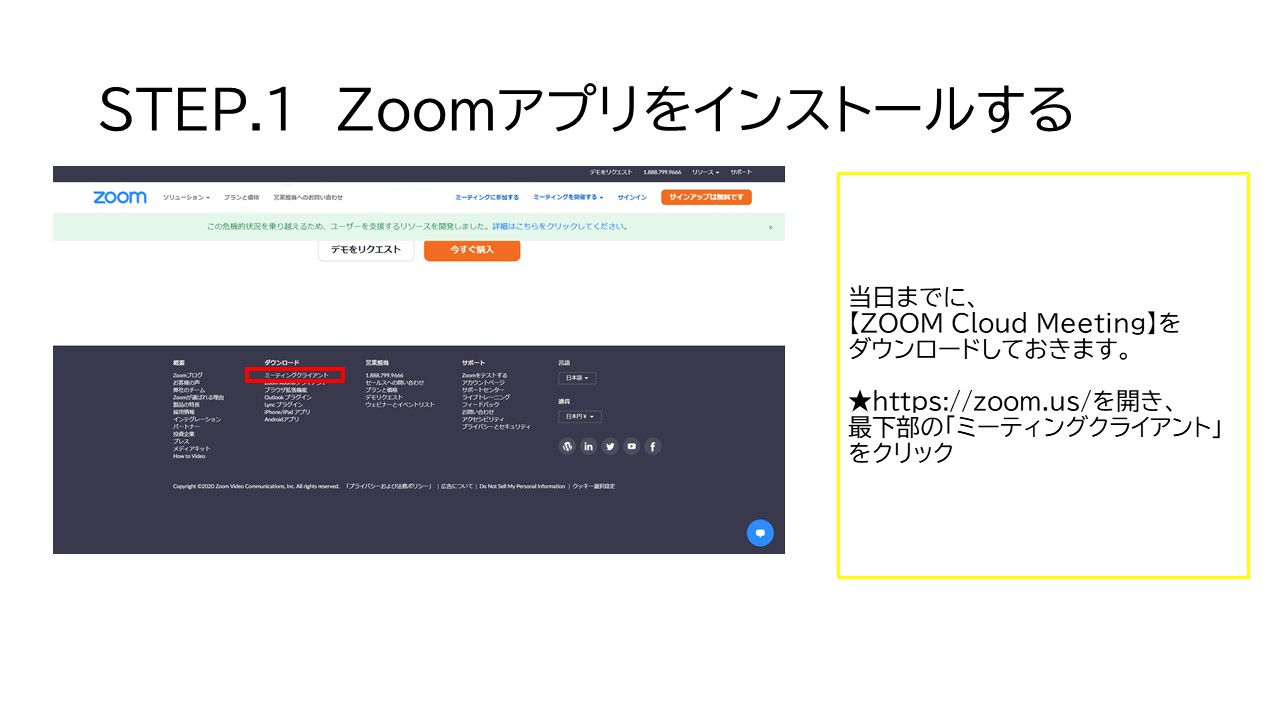
Task: Dismiss the green notification banner
Action: (770, 228)
